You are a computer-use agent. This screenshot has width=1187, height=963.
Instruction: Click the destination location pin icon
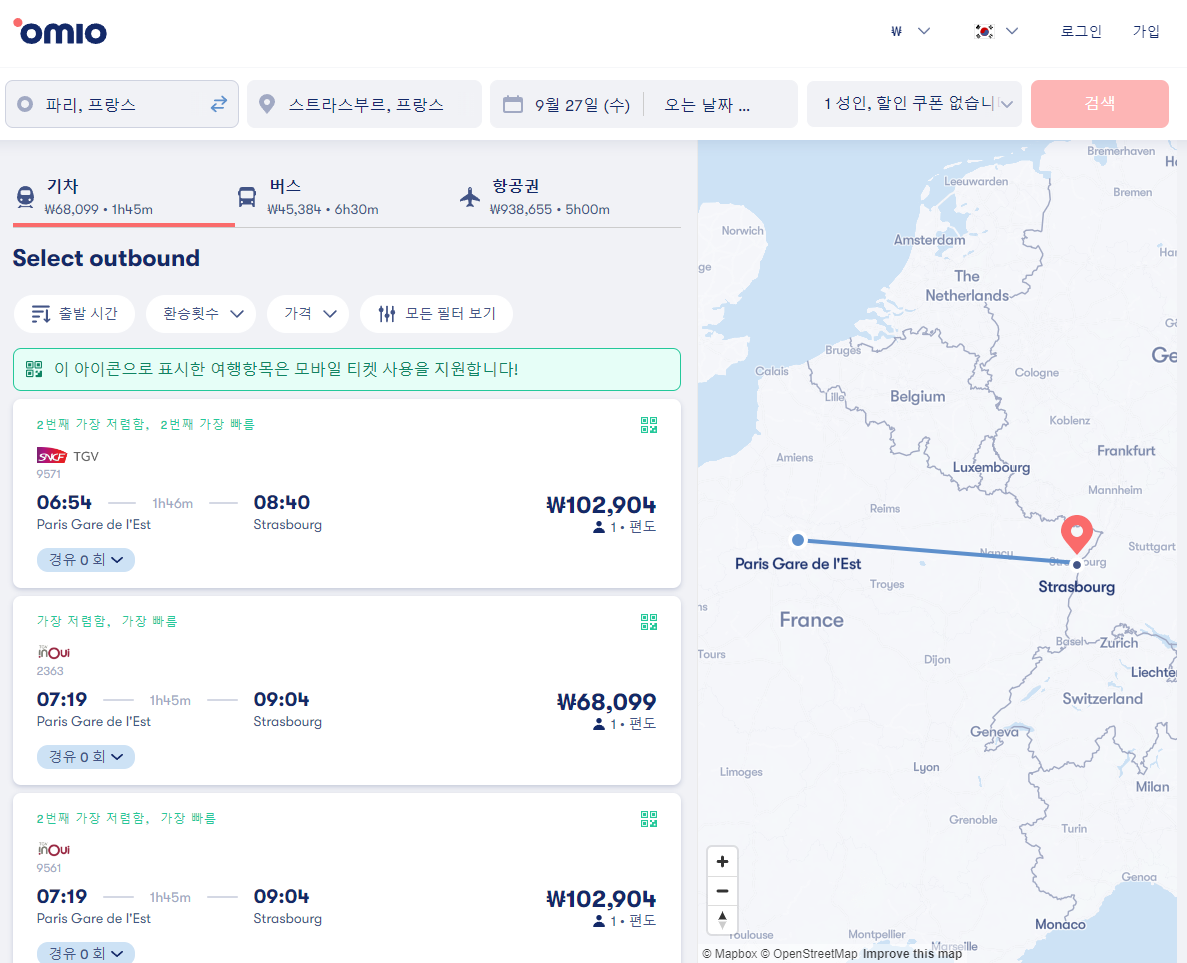[x=266, y=104]
